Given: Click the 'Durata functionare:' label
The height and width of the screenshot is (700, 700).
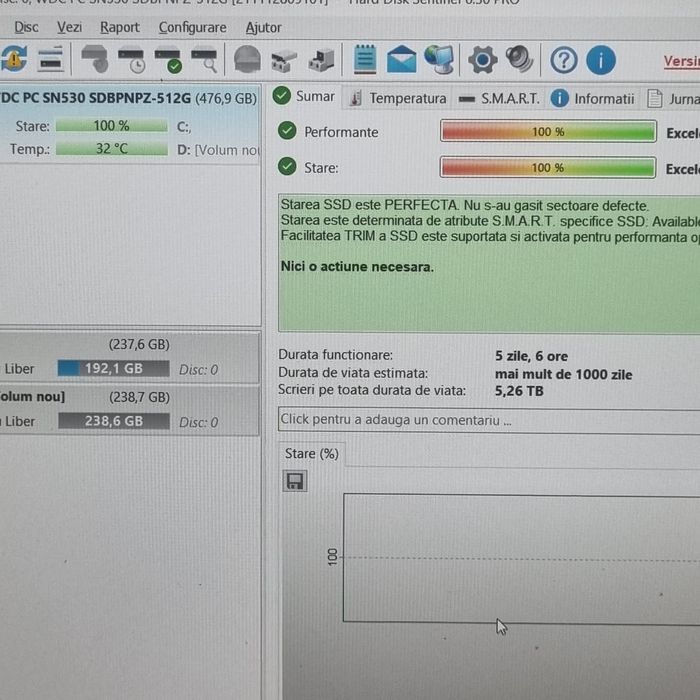Looking at the screenshot, I should pos(335,355).
